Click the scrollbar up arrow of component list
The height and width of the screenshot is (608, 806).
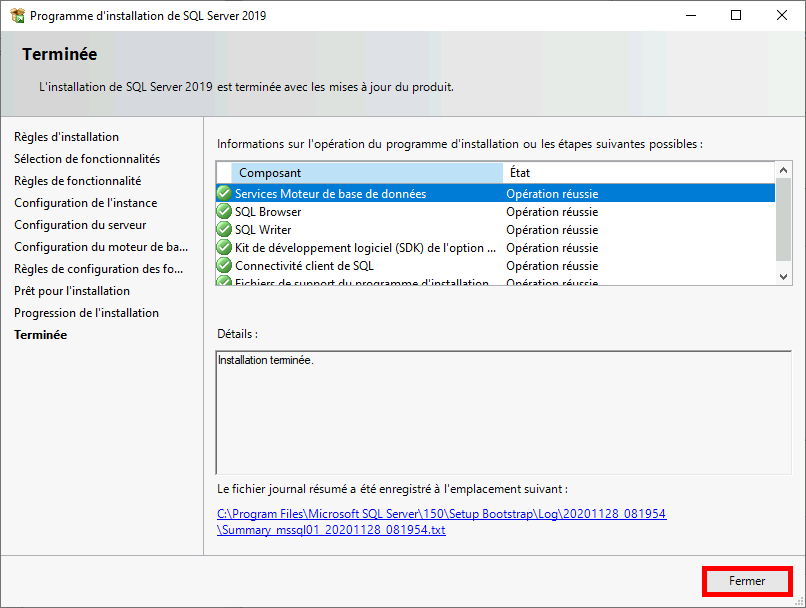pos(782,168)
